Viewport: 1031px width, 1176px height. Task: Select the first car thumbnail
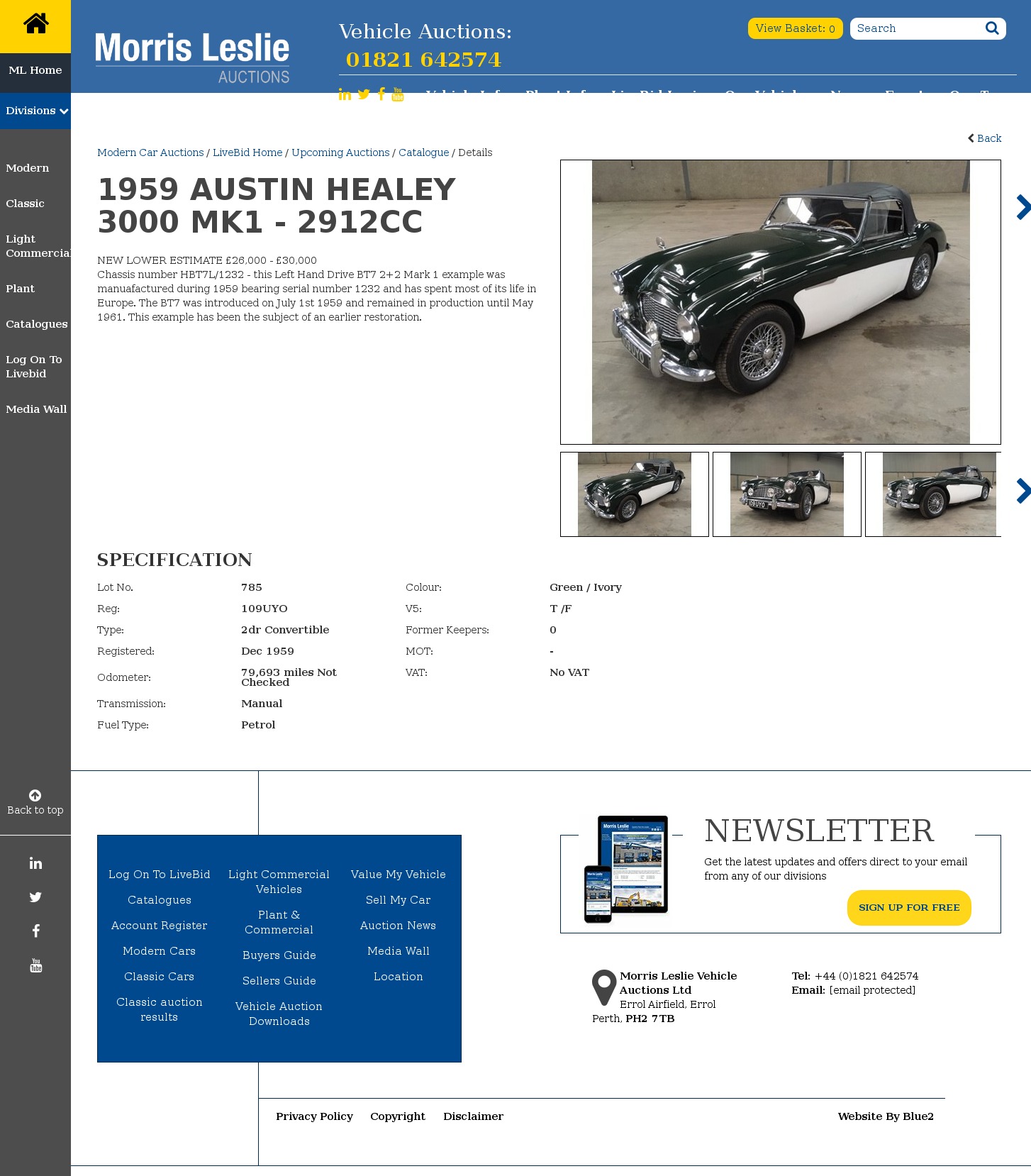635,494
